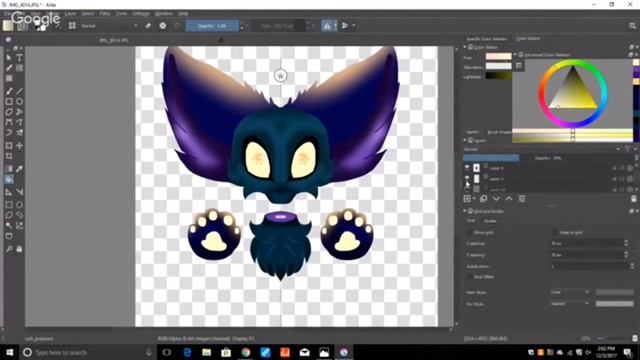The width and height of the screenshot is (640, 360).
Task: Collapse the Layers docker header
Action: click(x=464, y=140)
